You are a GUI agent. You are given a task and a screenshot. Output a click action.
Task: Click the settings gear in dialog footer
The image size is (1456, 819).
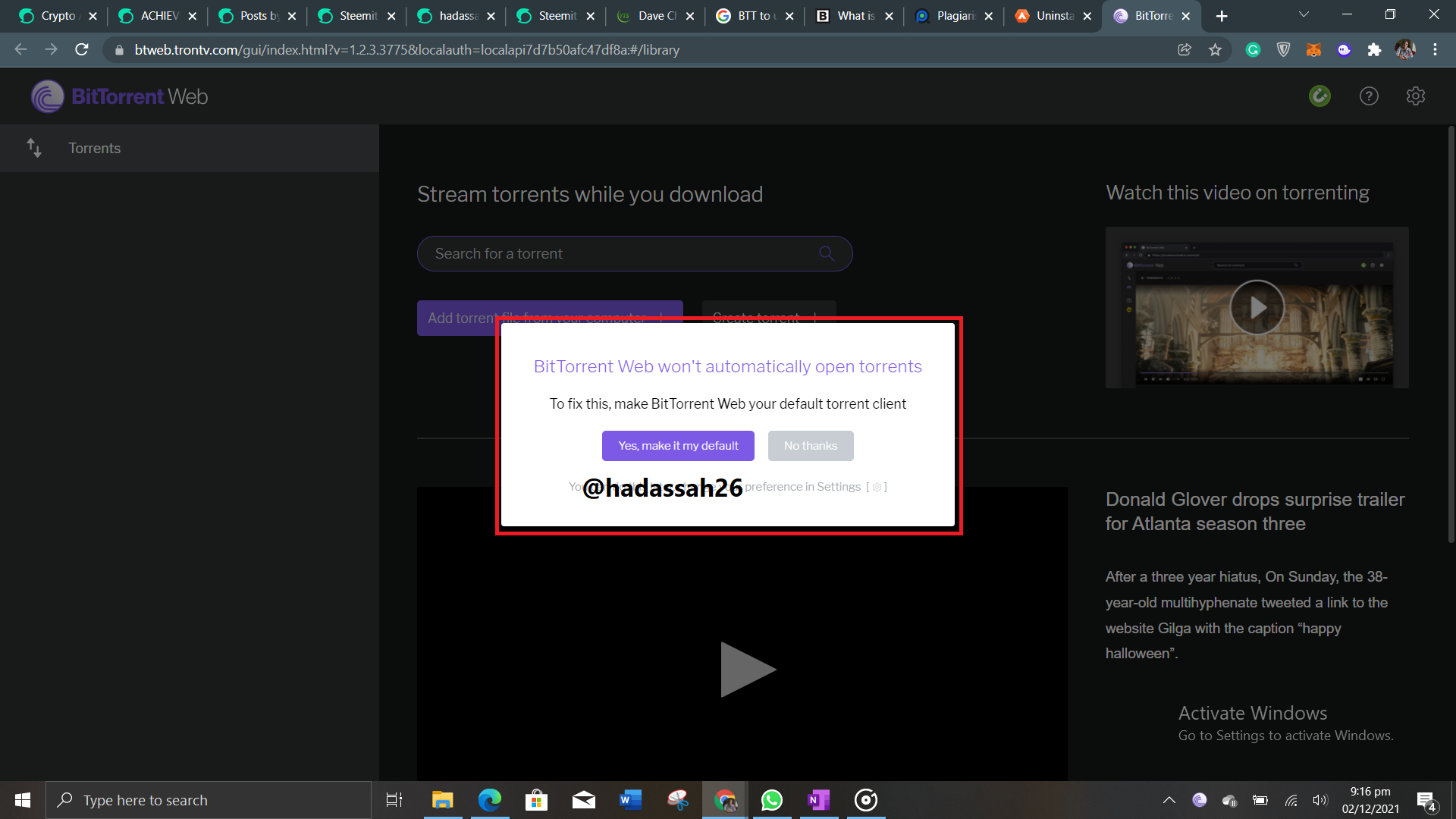pyautogui.click(x=877, y=487)
